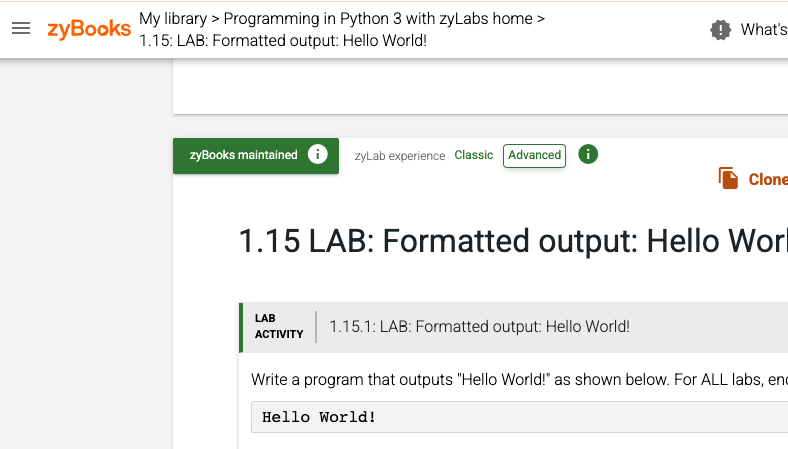Click the 'LAB ACTIVITY' label
This screenshot has width=788, height=449.
coord(279,326)
